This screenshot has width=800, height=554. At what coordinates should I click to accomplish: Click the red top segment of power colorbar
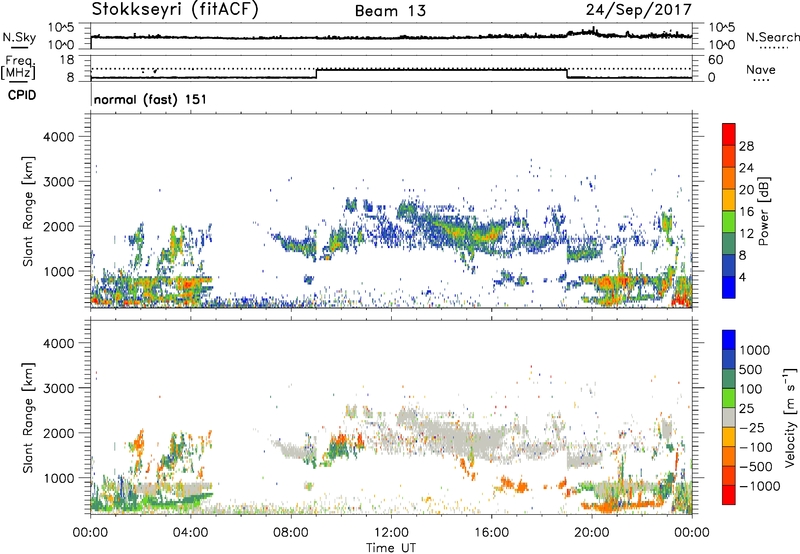click(x=729, y=134)
